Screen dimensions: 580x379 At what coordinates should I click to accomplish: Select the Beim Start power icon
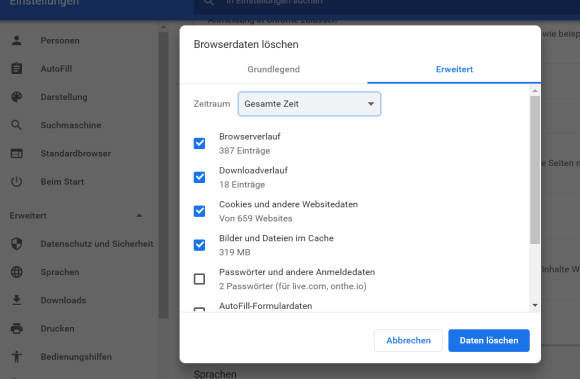[x=17, y=182]
